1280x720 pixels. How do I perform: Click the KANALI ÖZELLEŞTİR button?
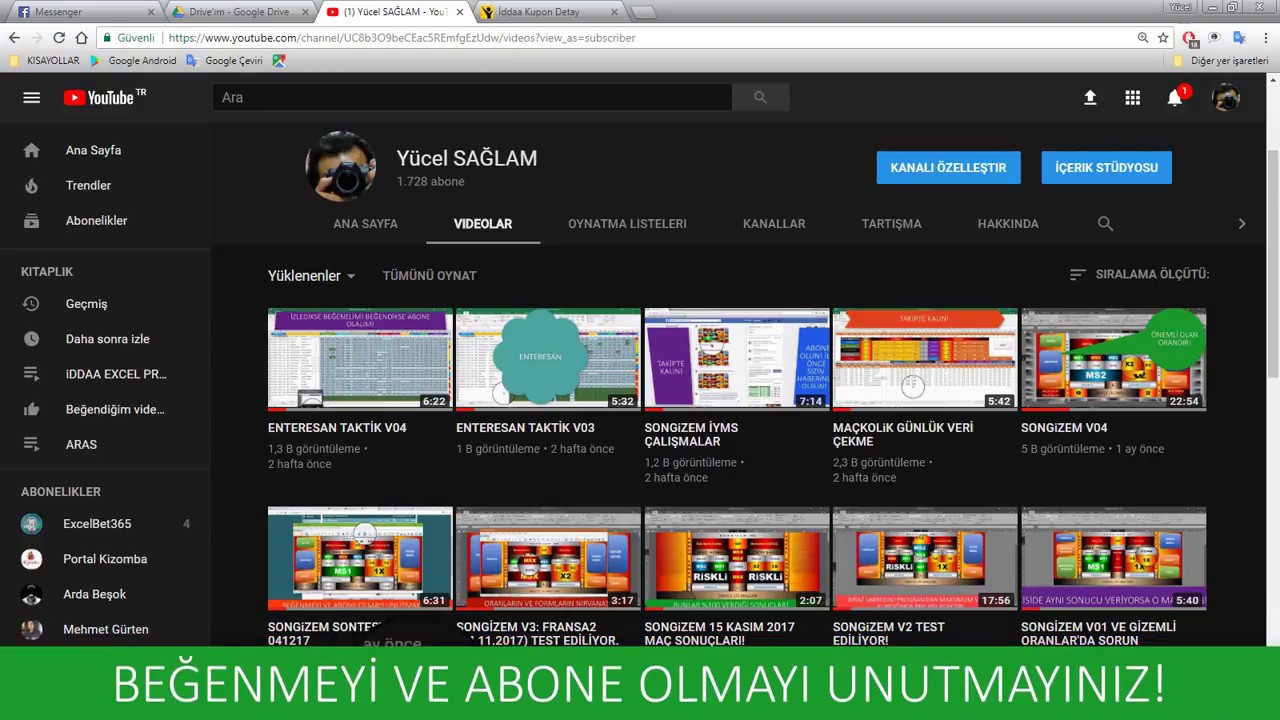[948, 168]
